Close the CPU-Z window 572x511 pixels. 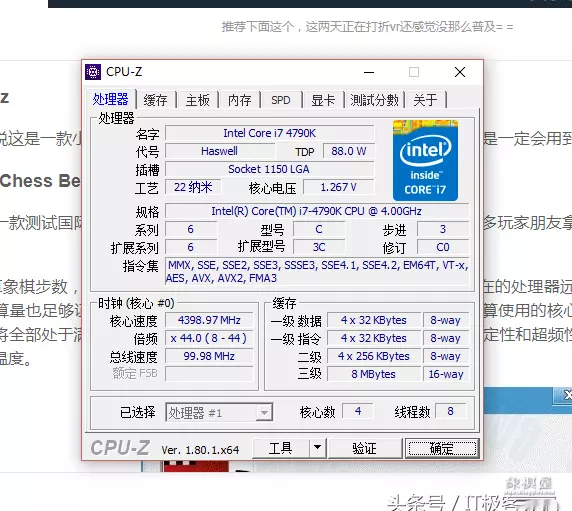pyautogui.click(x=460, y=72)
